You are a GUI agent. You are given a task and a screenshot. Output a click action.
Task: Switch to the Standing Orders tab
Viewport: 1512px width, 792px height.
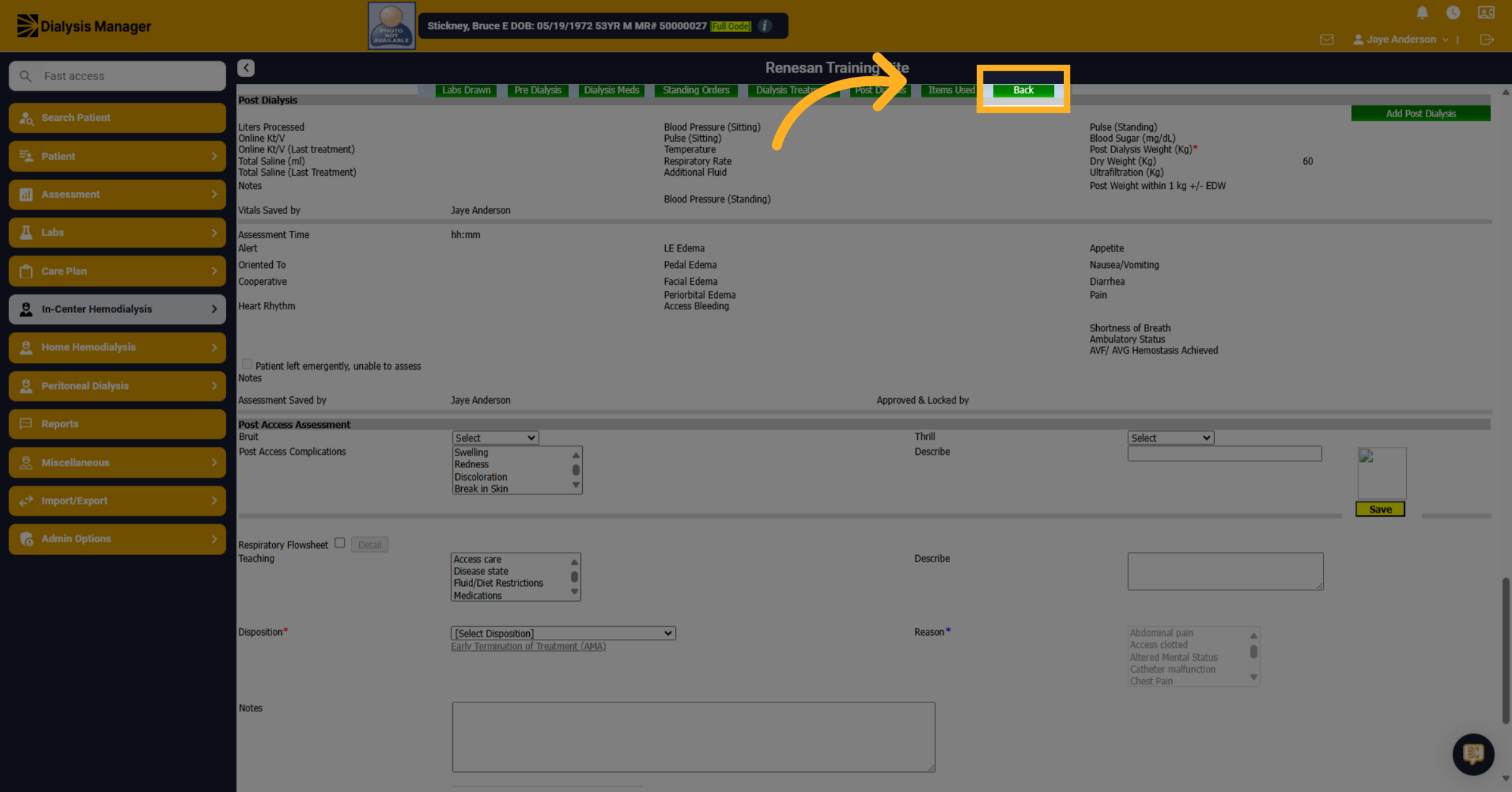click(696, 90)
